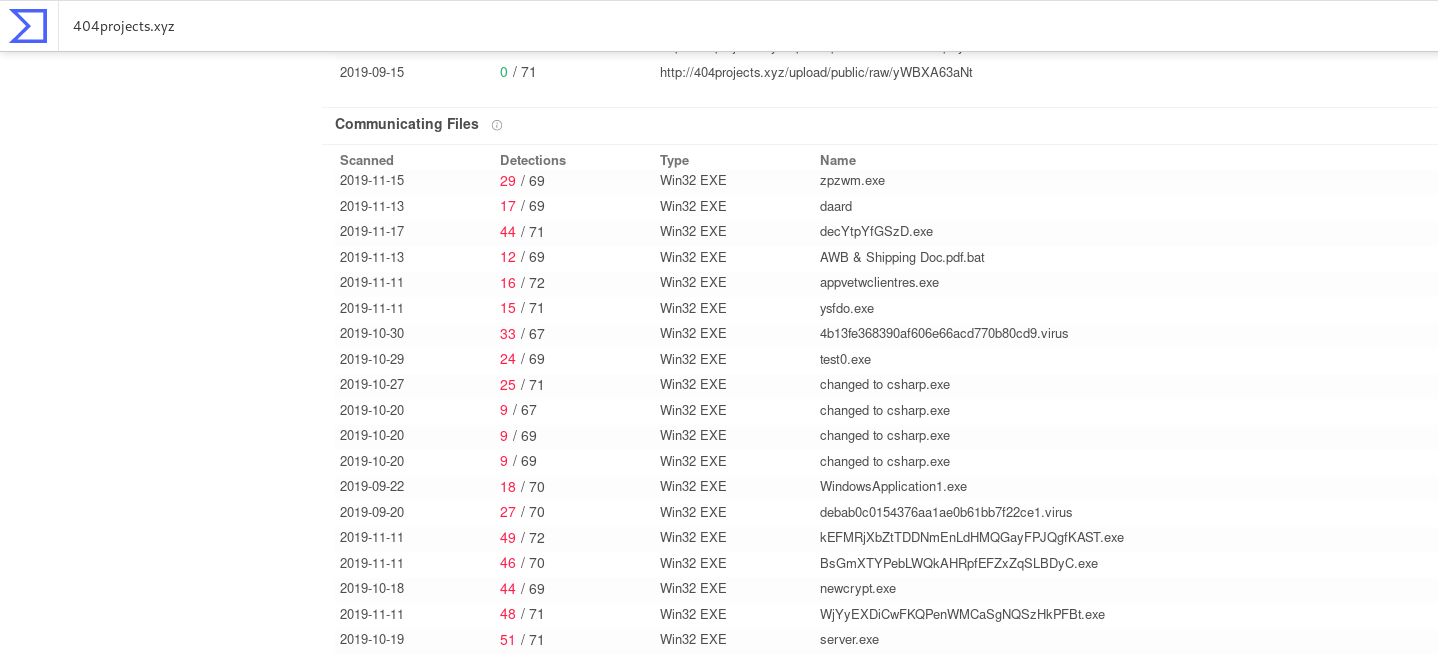1438x657 pixels.
Task: Open the decYtpYfGSzD.exe file report
Action: click(876, 232)
